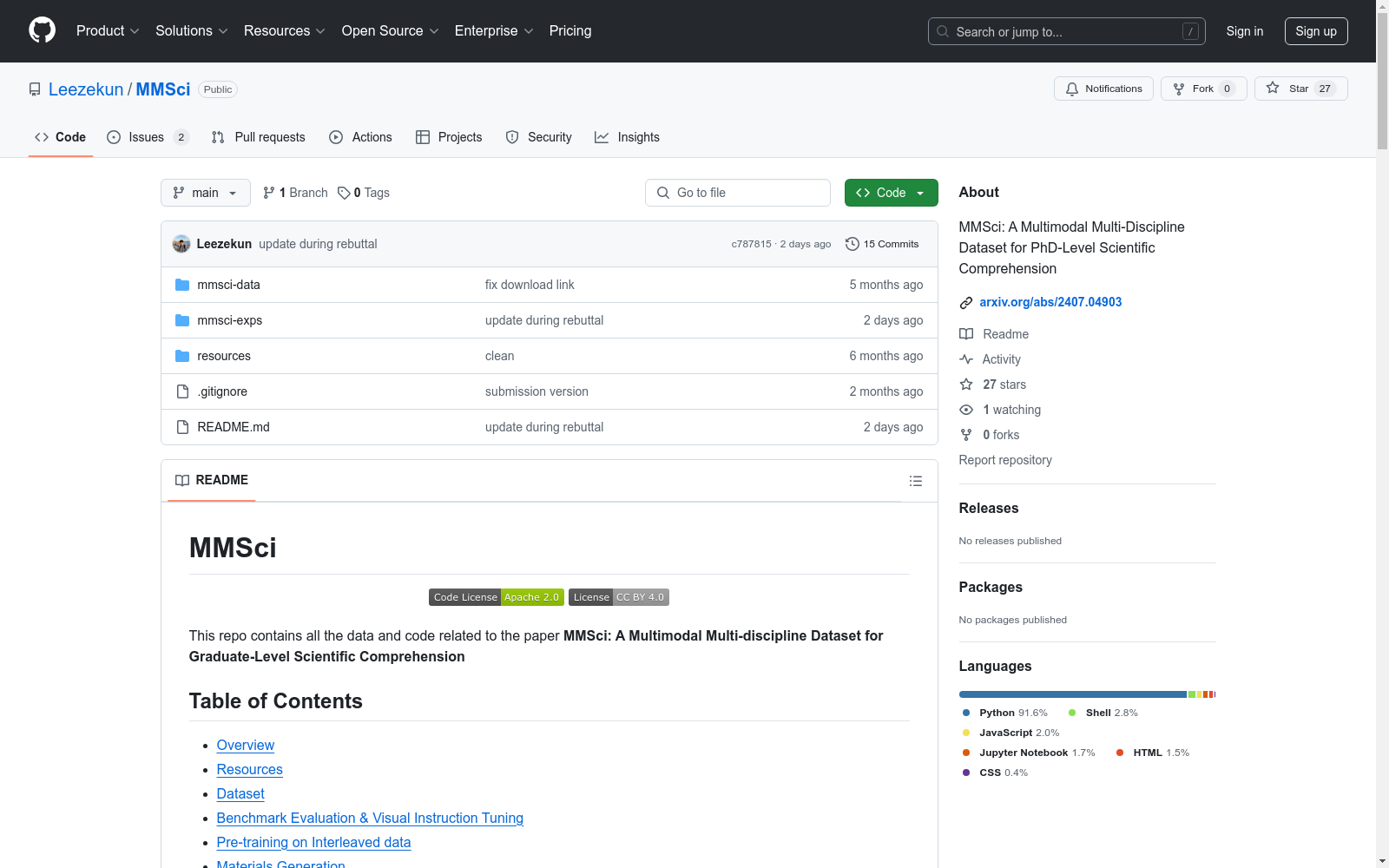1389x868 pixels.
Task: Click the tag icon beside 0 Tags
Action: click(x=344, y=193)
